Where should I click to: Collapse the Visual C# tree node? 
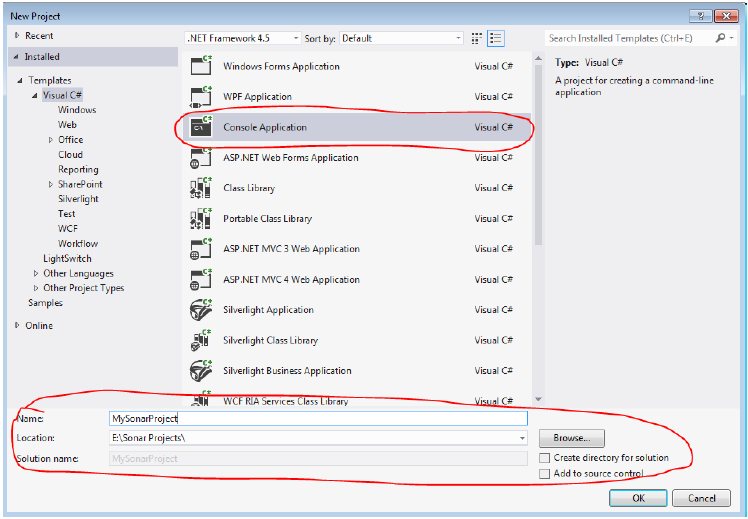[x=35, y=95]
